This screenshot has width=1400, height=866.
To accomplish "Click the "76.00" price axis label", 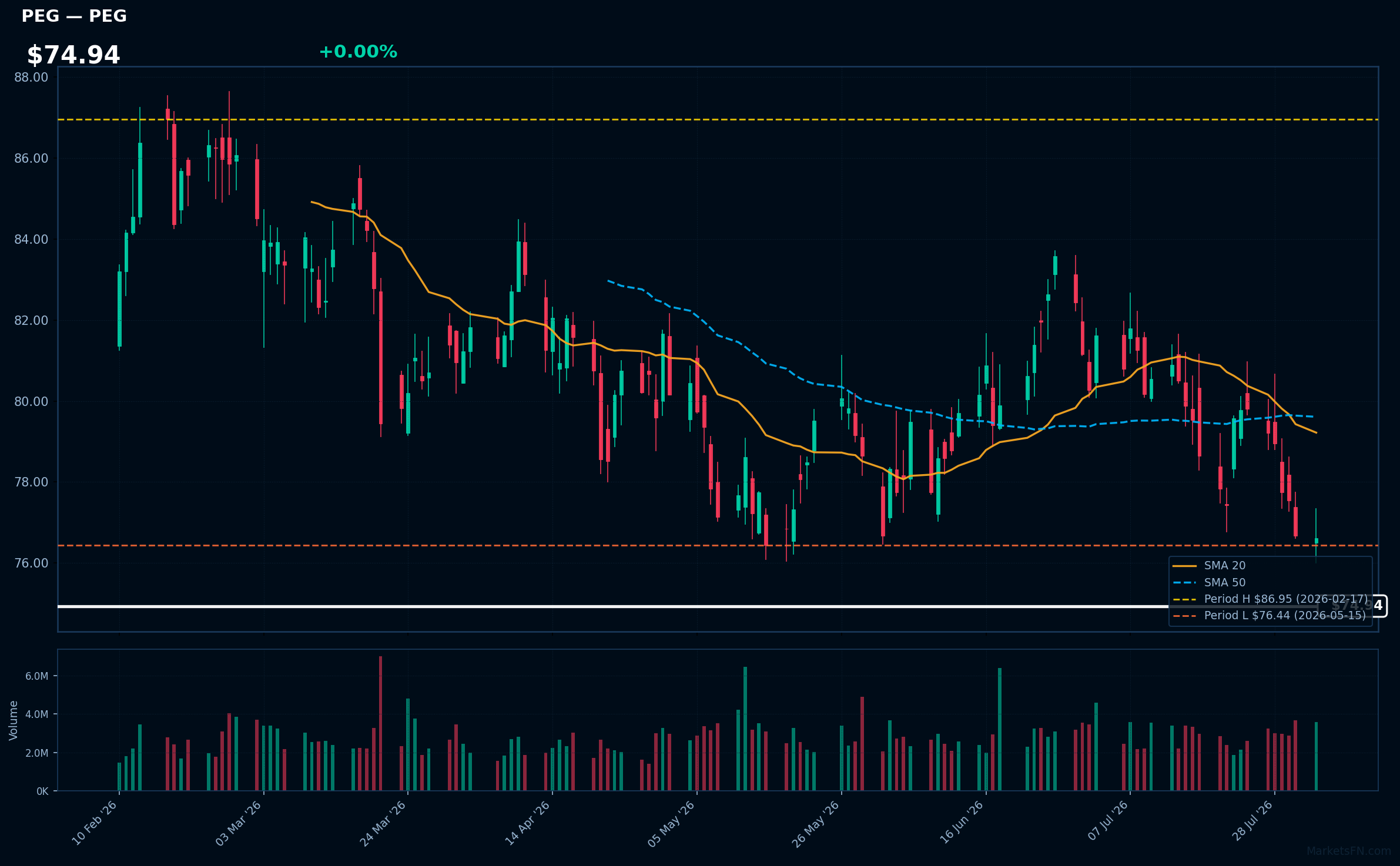I will point(31,563).
